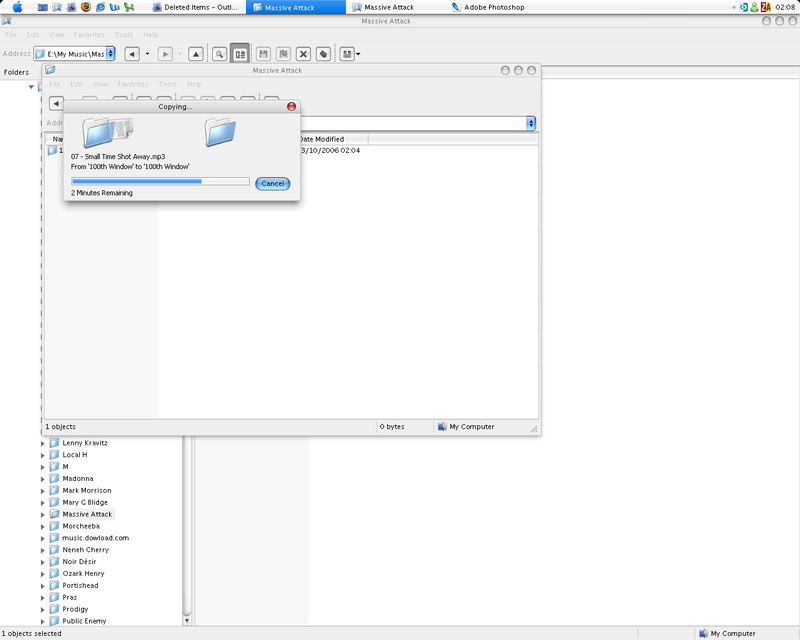Open the Search pane from toolbar

tap(219, 54)
